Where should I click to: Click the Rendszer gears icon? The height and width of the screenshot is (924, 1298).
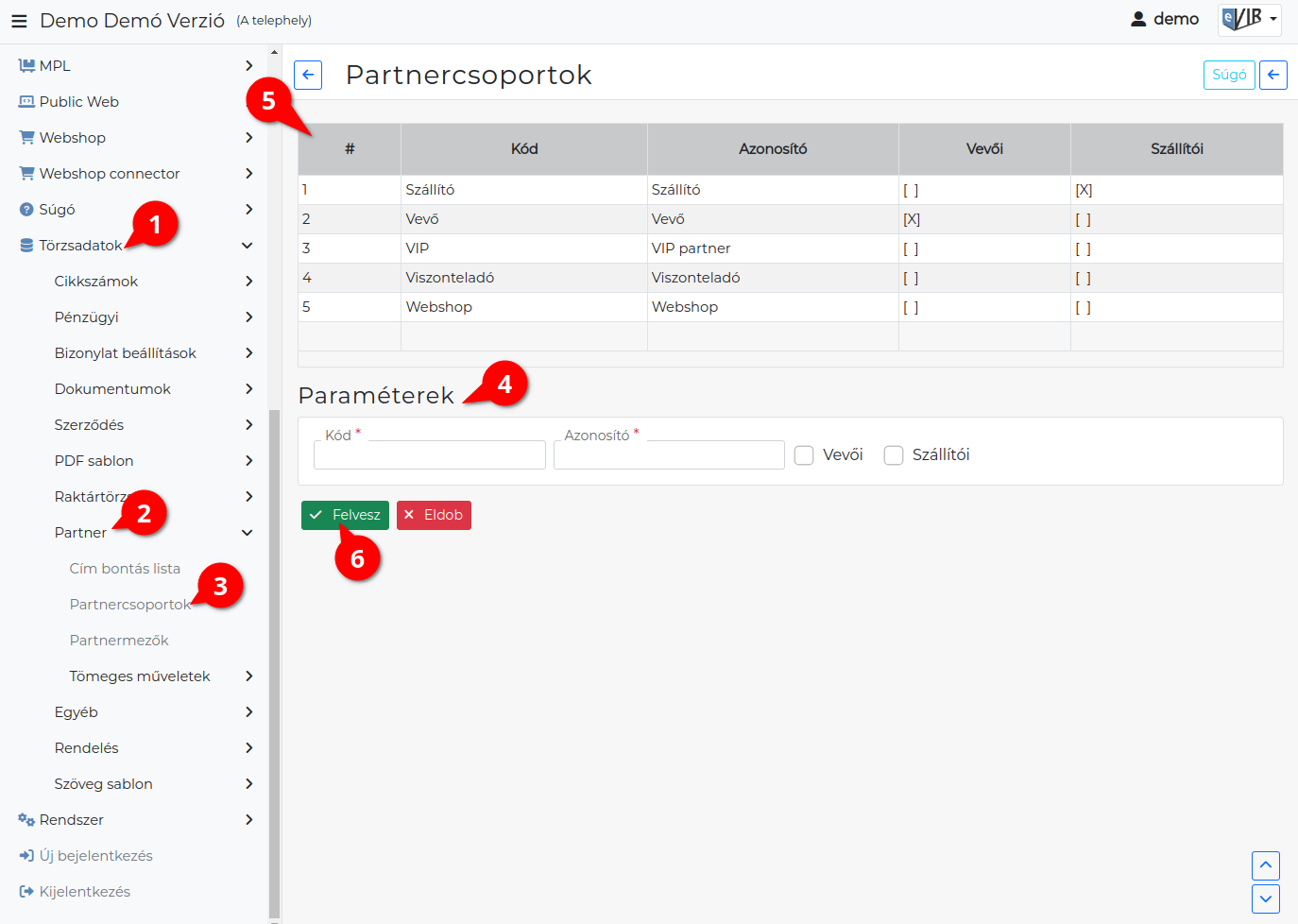pyautogui.click(x=26, y=820)
